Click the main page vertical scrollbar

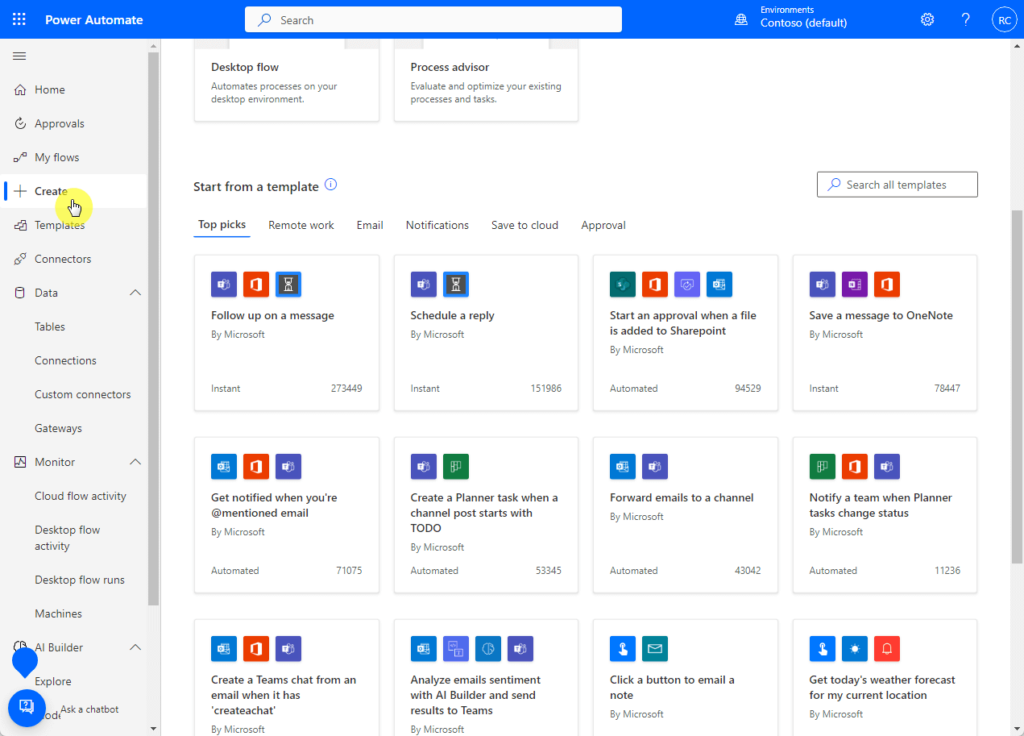(1017, 387)
